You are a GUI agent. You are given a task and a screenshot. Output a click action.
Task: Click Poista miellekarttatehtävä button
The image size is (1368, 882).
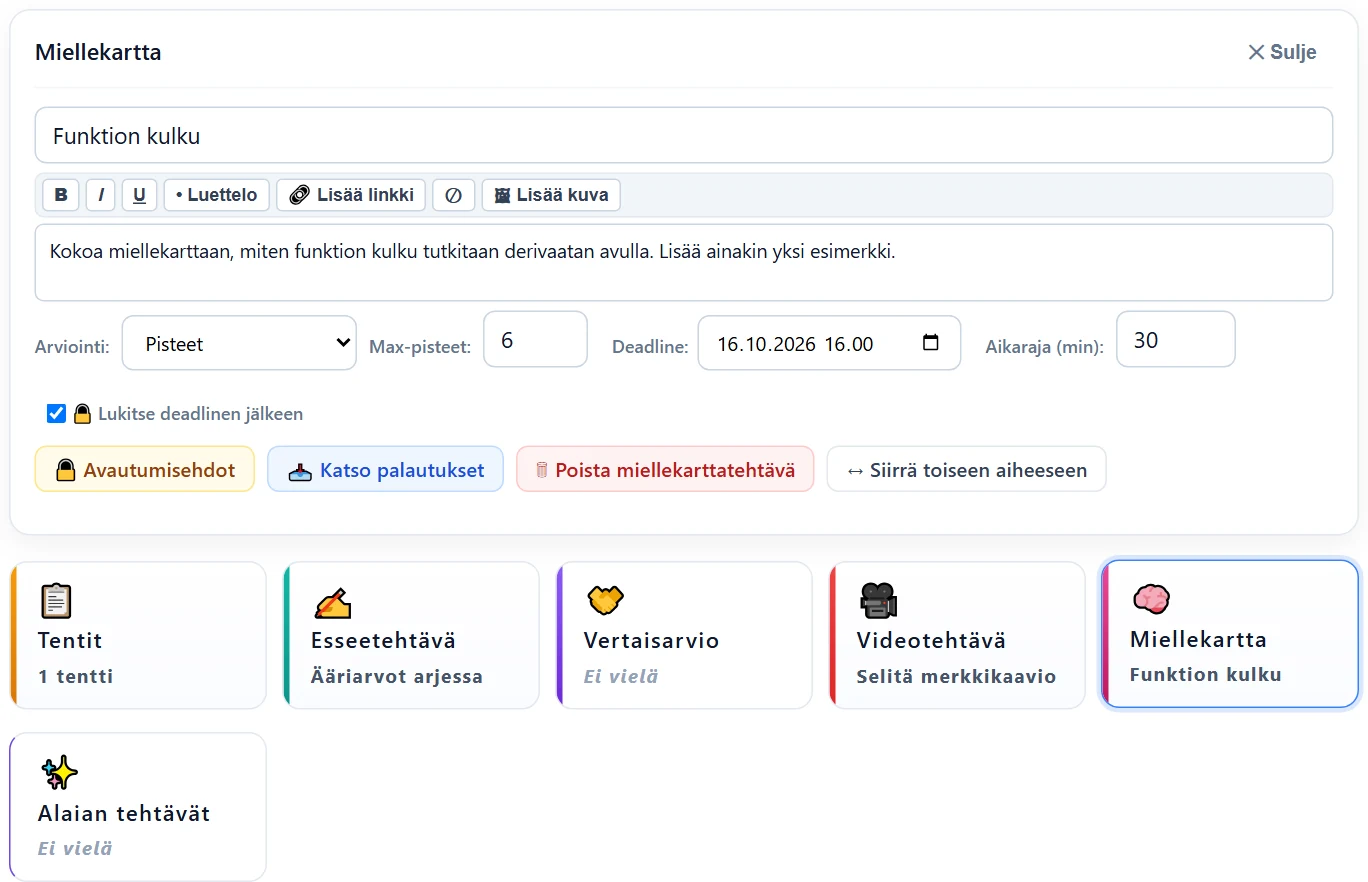665,469
